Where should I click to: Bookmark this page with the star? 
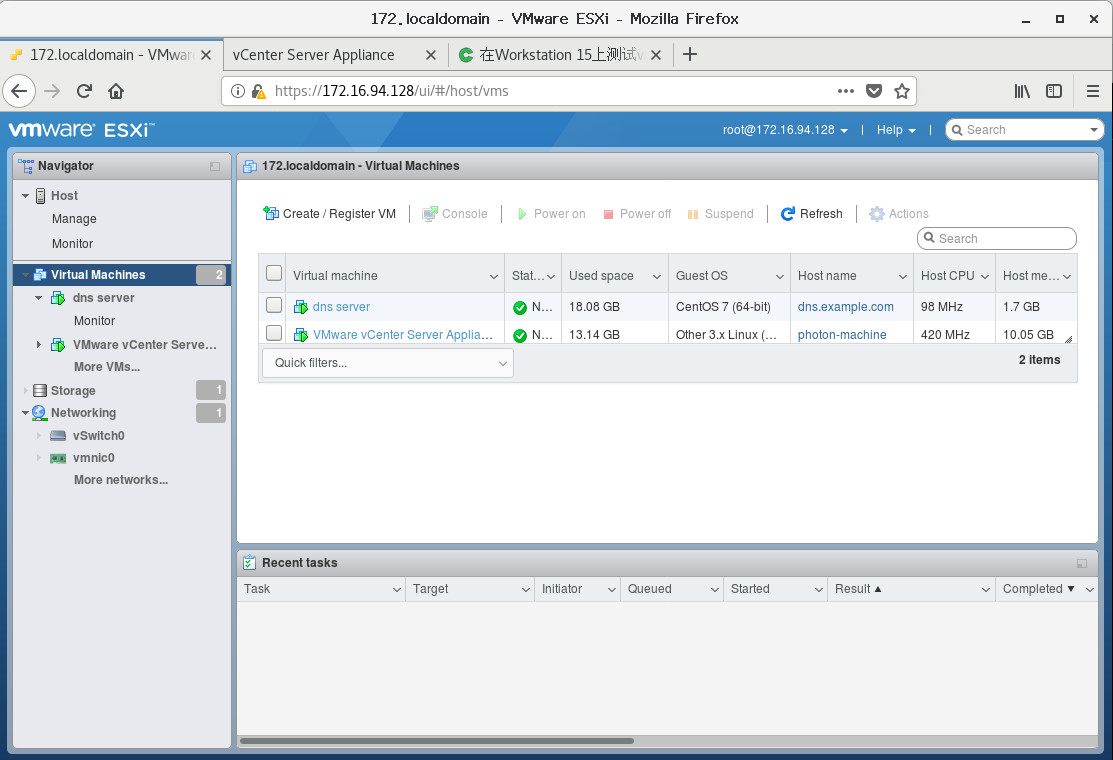click(x=901, y=91)
